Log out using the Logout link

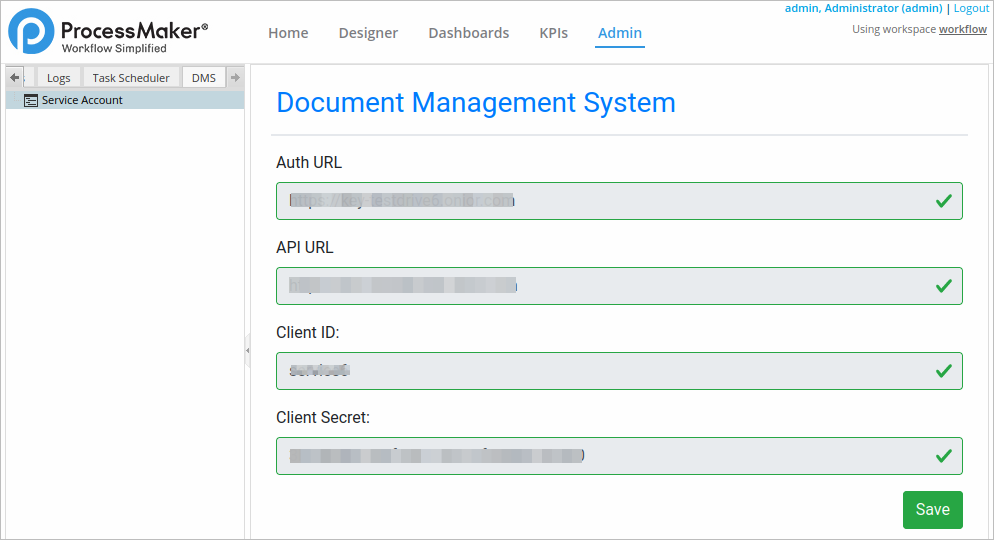pos(971,8)
